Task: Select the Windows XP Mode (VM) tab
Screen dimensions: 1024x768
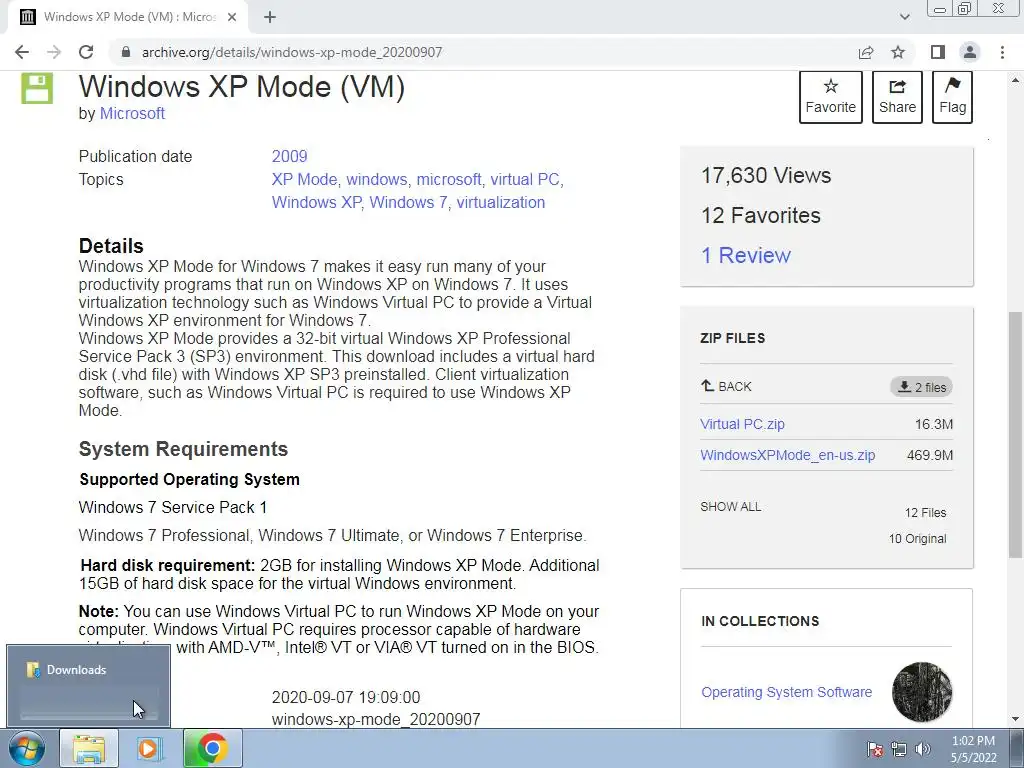Action: (x=128, y=18)
